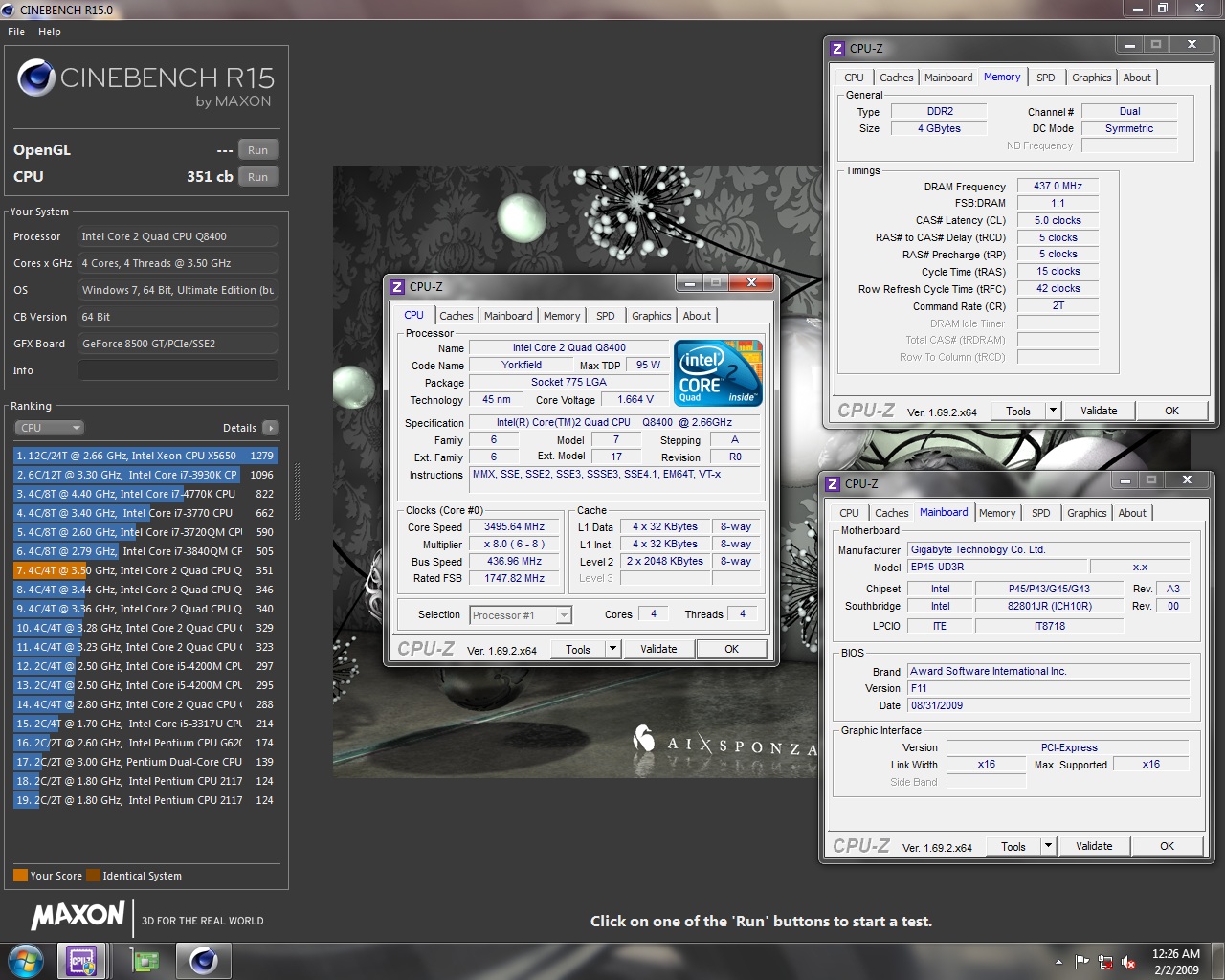Open Details arrow in Ranking panel

(271, 428)
